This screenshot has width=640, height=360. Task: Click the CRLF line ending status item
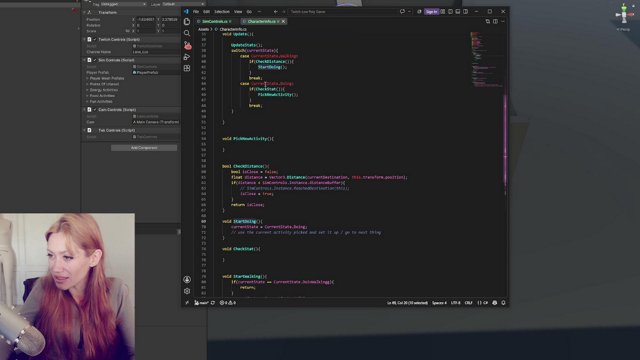coord(469,303)
